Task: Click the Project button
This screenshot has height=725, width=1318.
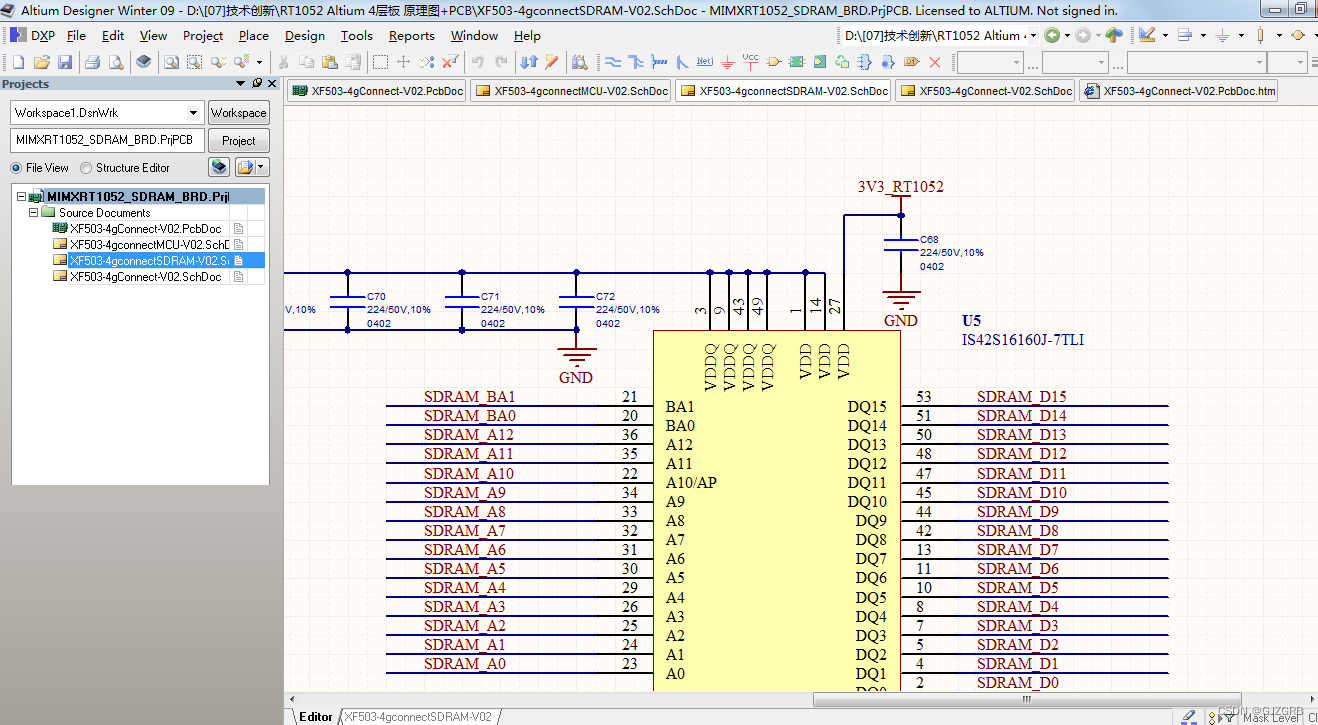Action: [x=238, y=140]
